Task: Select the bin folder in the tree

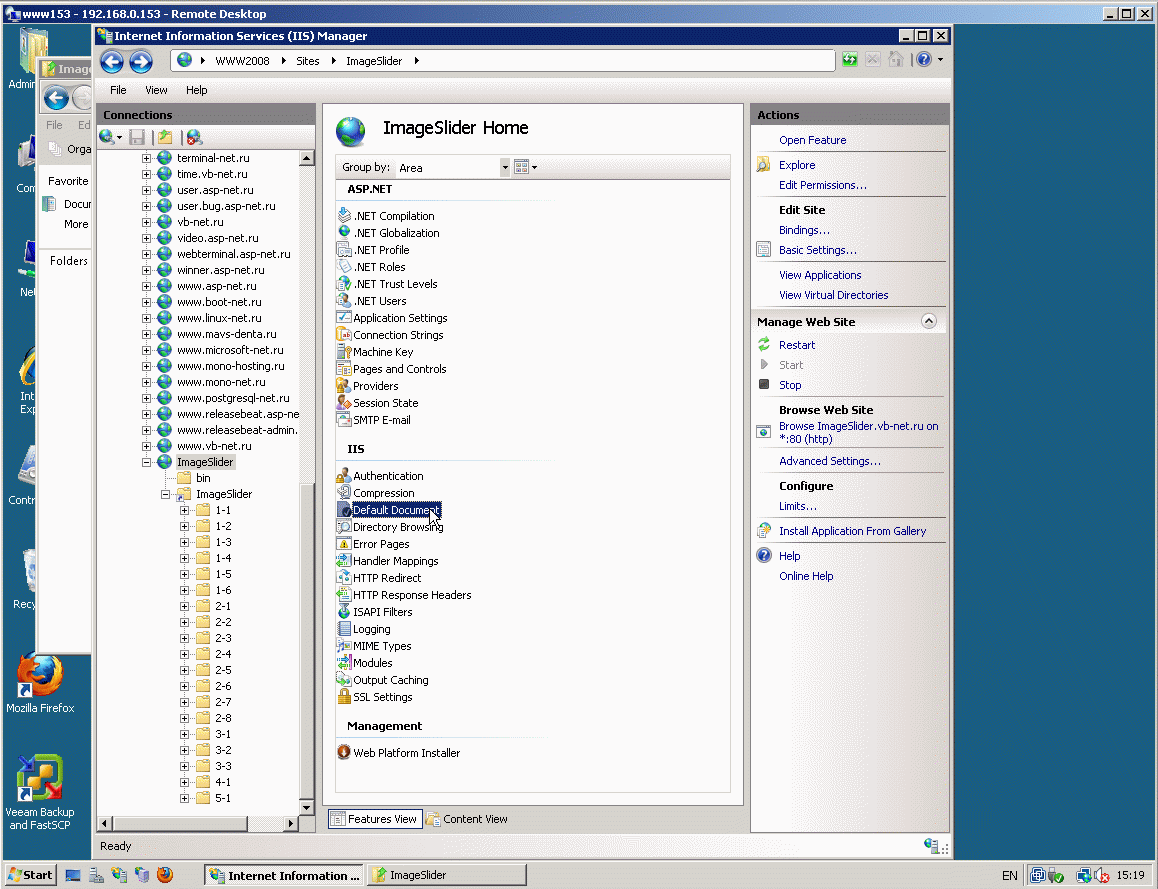Action: point(202,478)
